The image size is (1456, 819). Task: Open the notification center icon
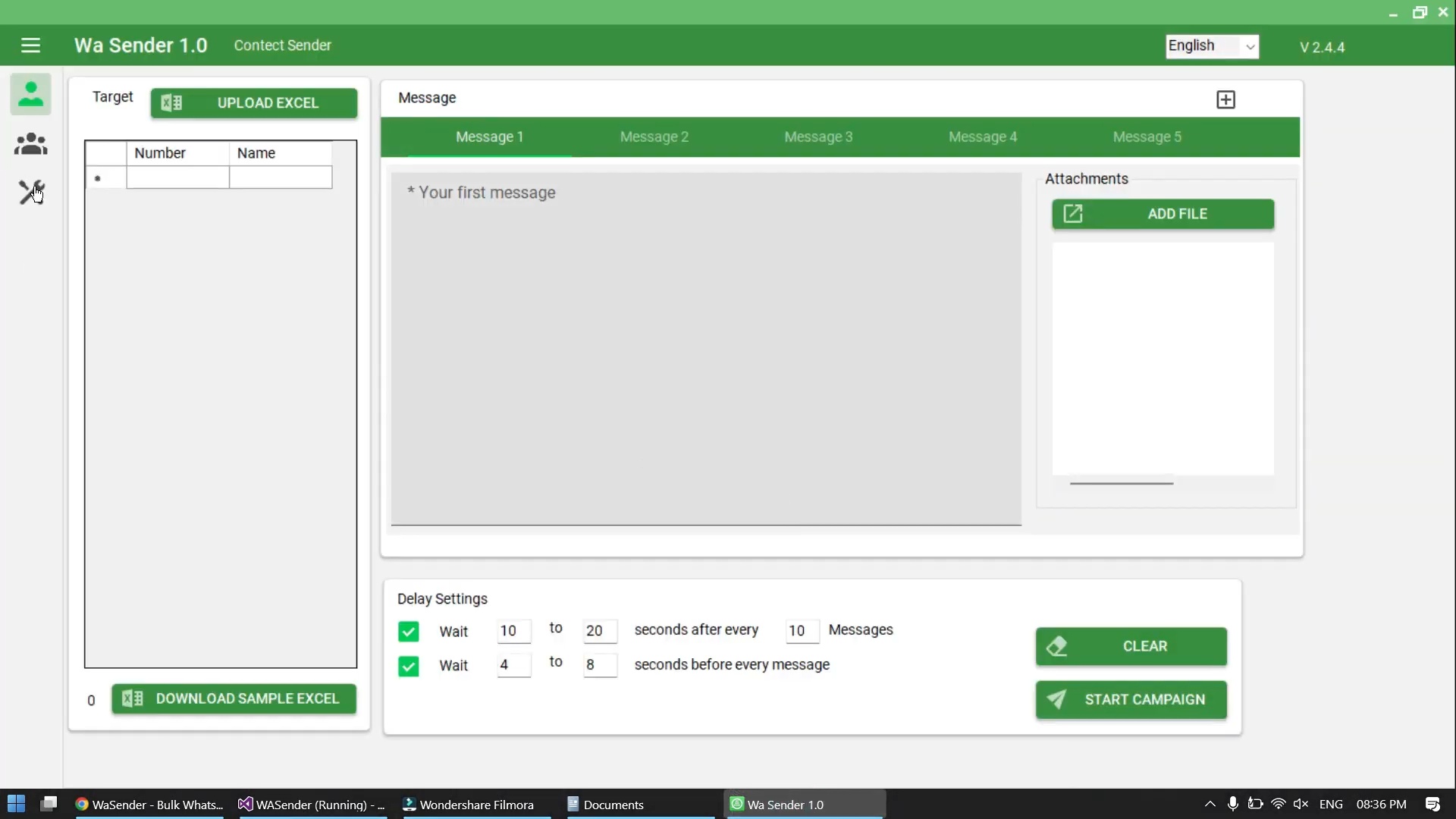click(x=1432, y=804)
